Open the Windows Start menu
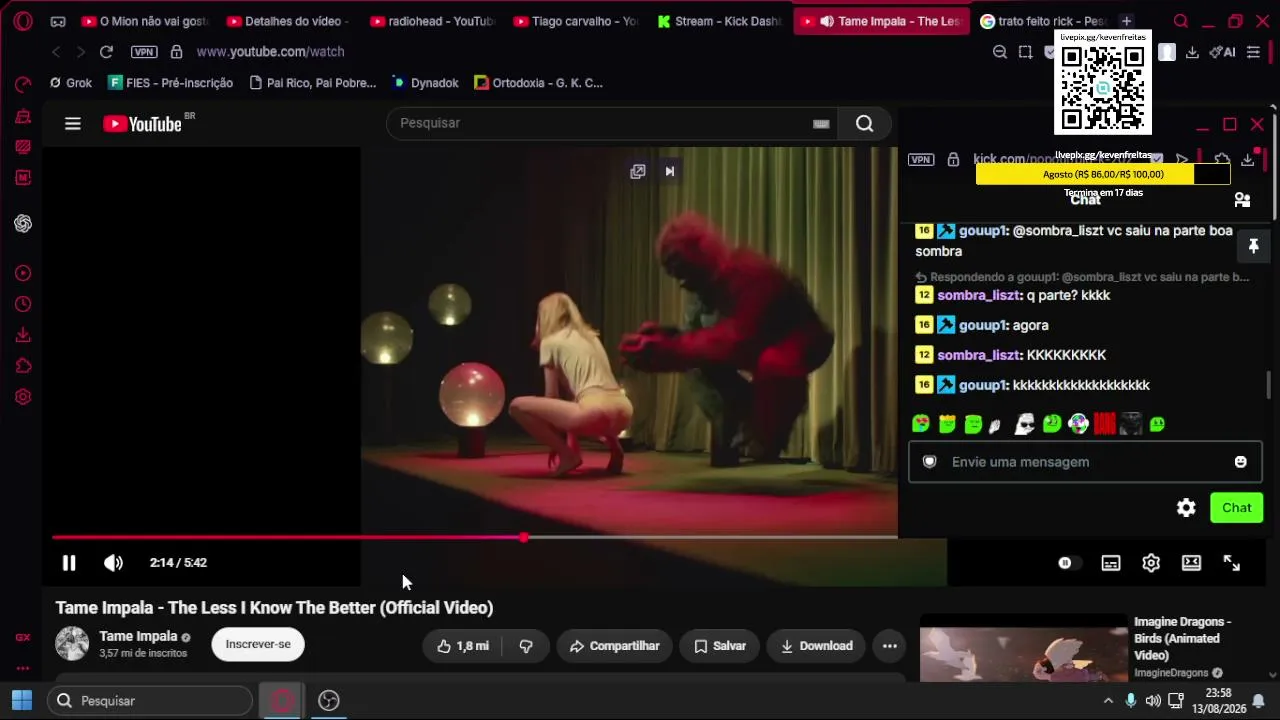The height and width of the screenshot is (720, 1280). (x=22, y=701)
